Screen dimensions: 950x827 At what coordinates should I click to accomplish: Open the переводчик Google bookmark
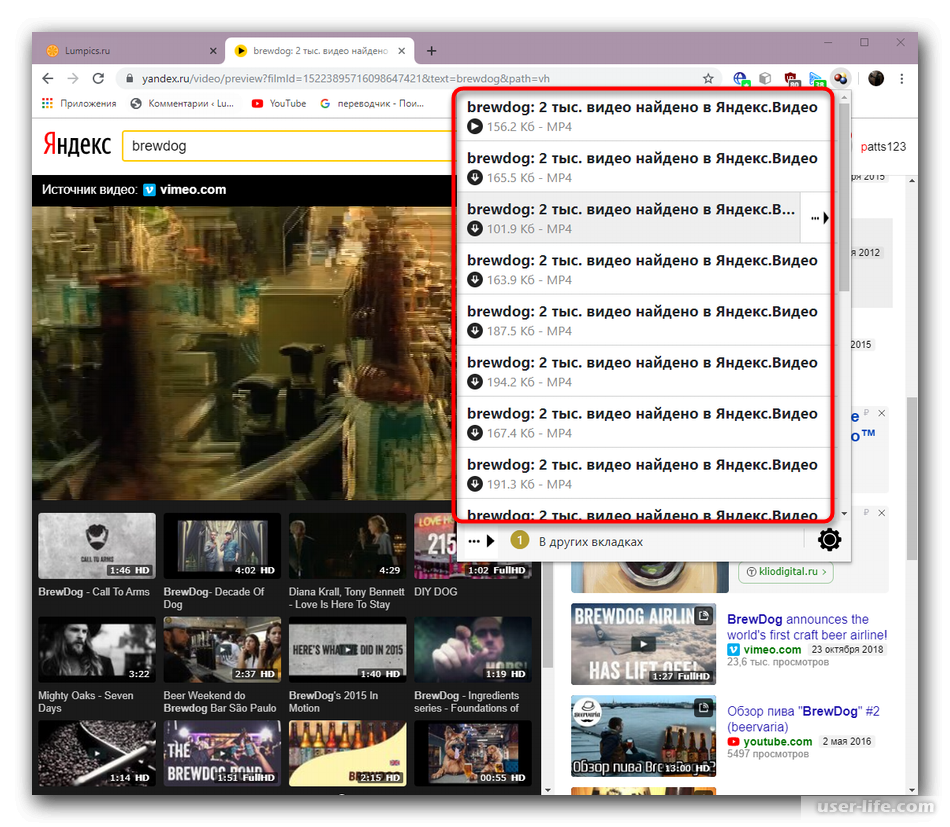coord(372,104)
